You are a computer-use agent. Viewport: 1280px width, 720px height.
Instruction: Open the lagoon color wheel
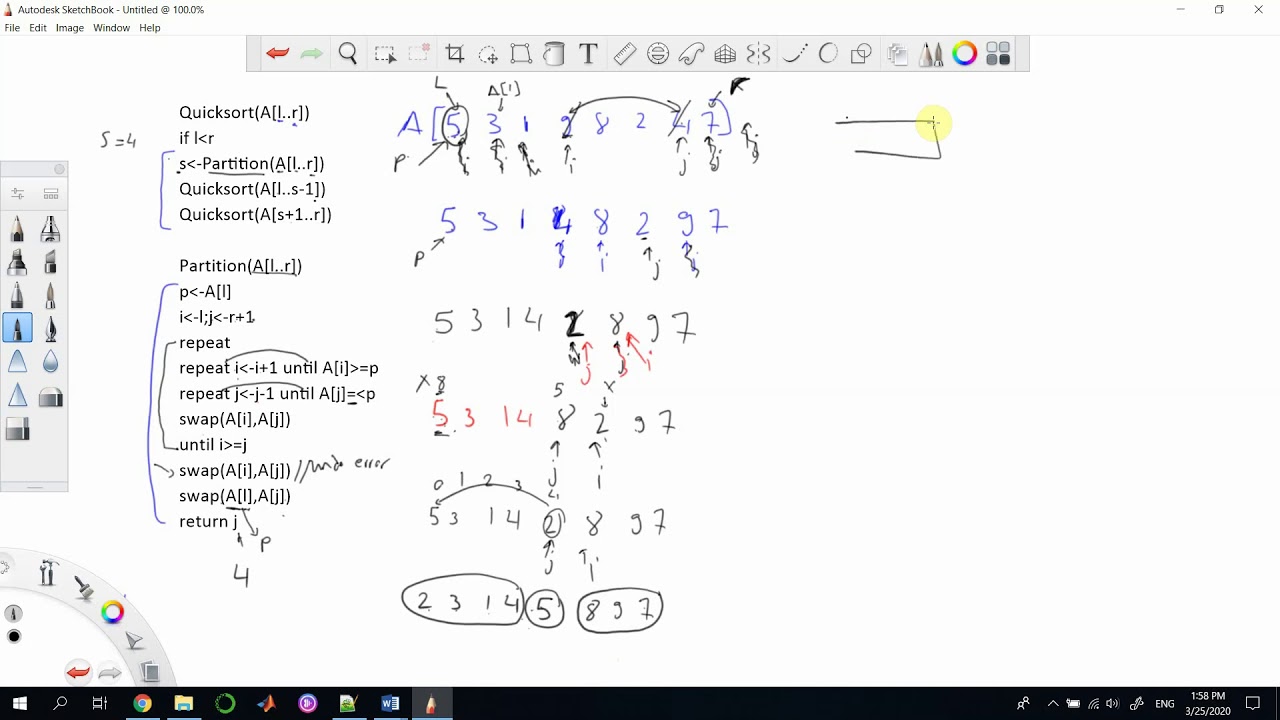pyautogui.click(x=112, y=612)
